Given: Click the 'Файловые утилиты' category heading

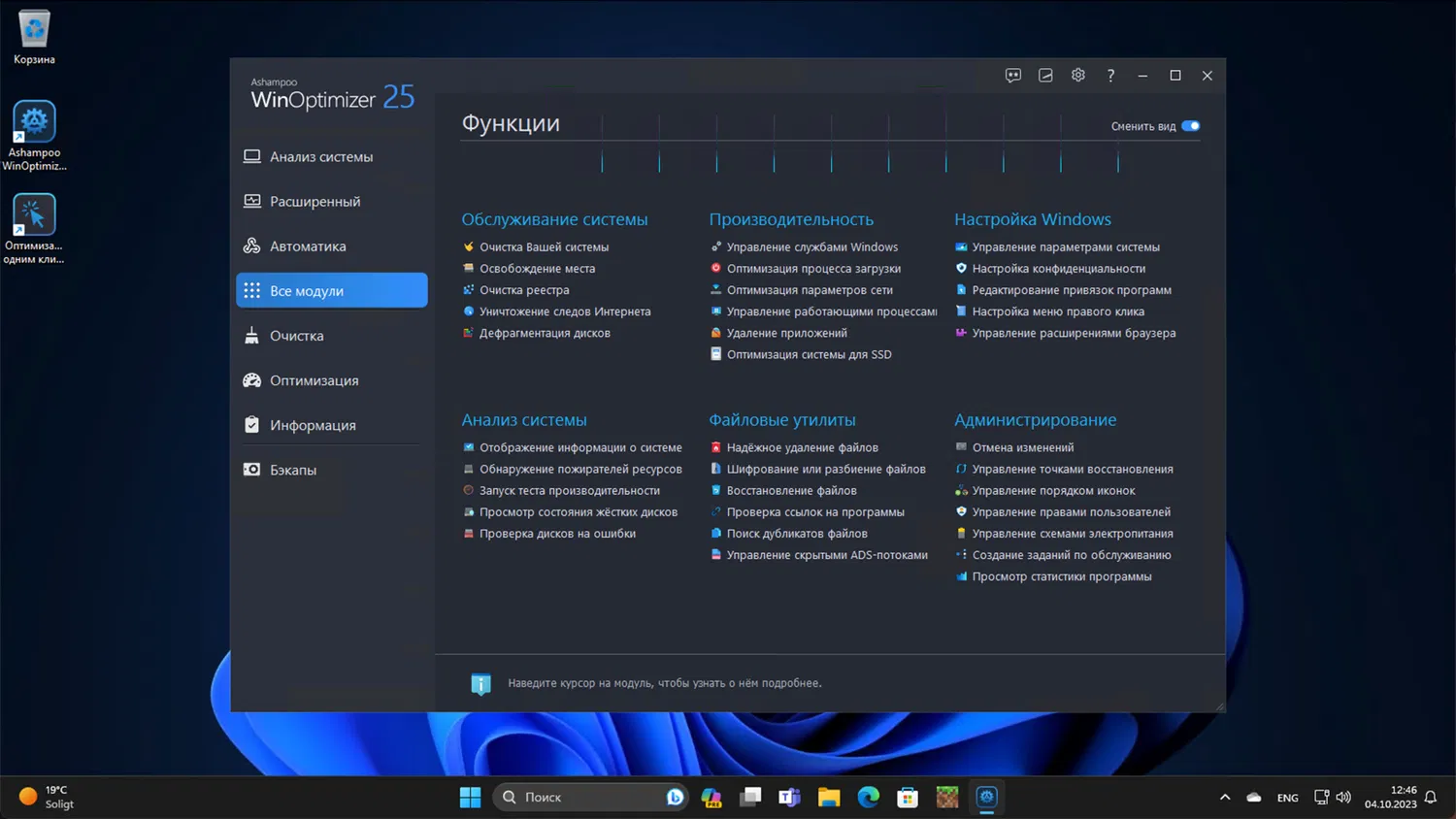Looking at the screenshot, I should point(782,420).
